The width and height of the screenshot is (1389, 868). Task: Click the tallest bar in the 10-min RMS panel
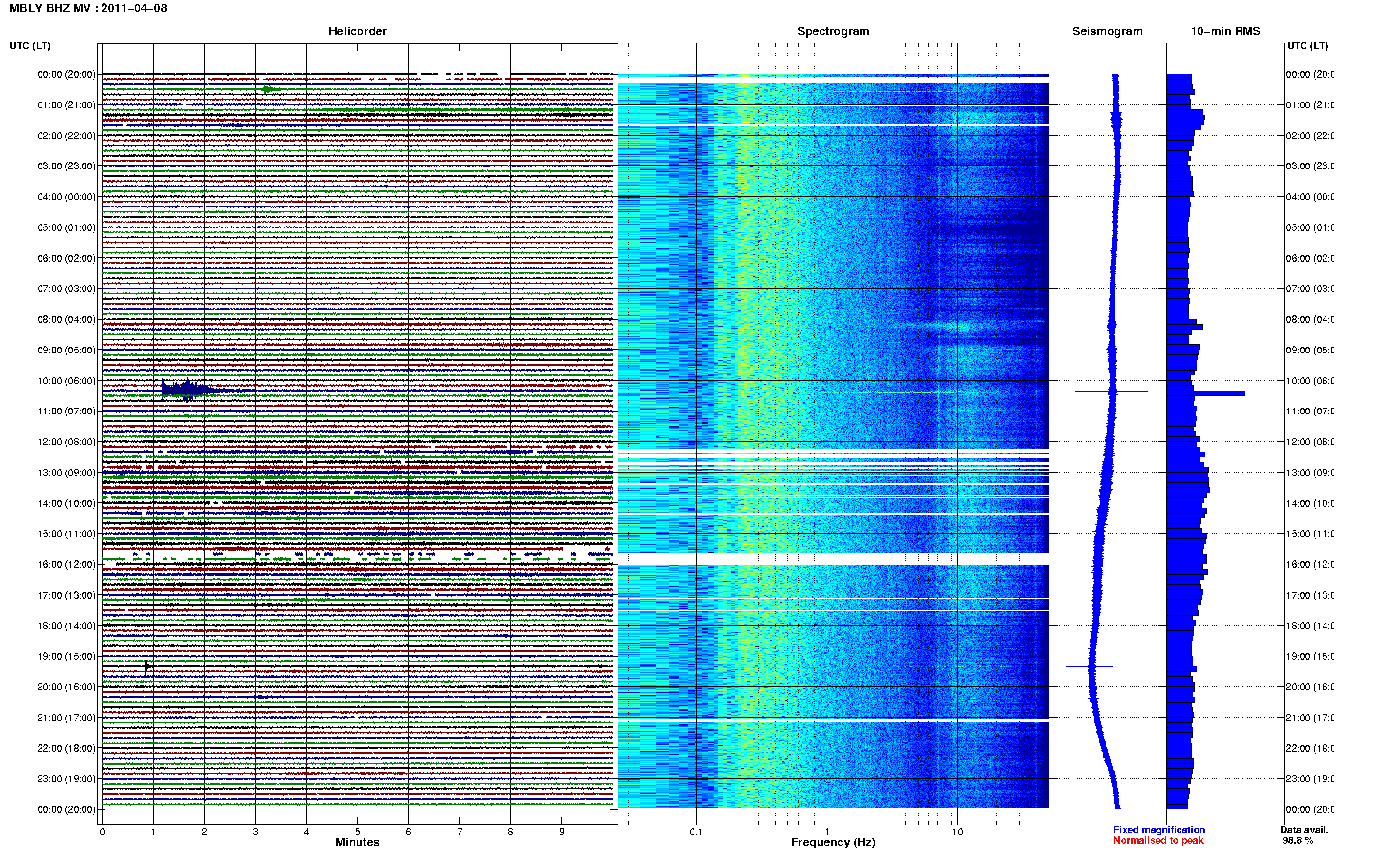(1206, 393)
